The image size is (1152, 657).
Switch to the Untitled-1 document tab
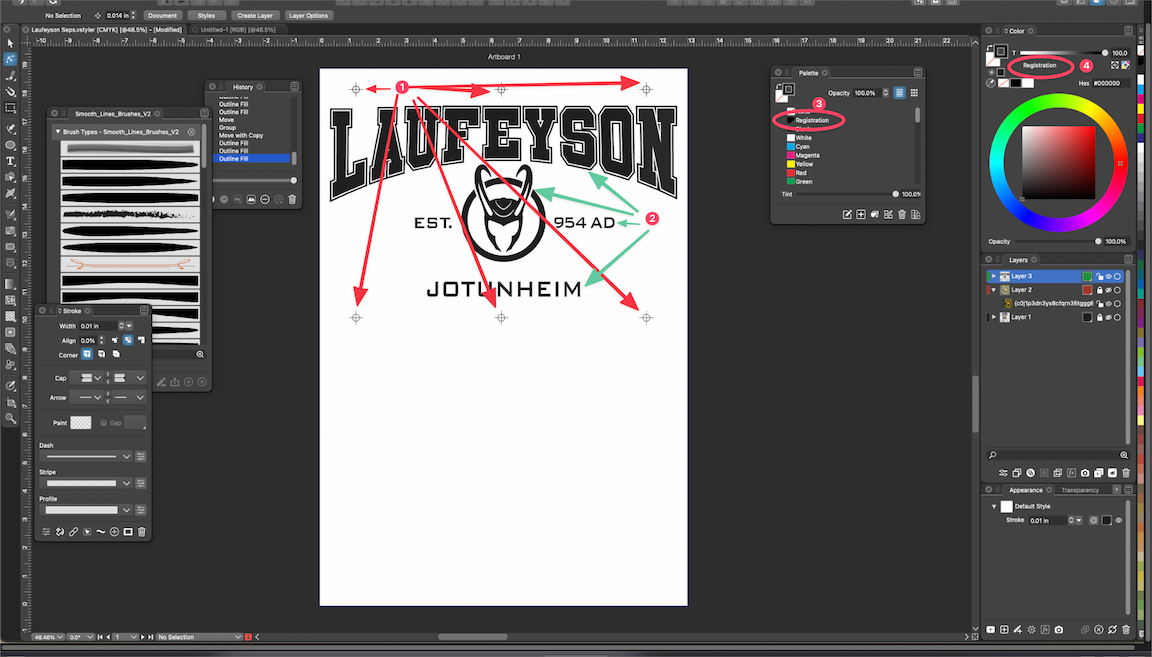click(x=238, y=30)
